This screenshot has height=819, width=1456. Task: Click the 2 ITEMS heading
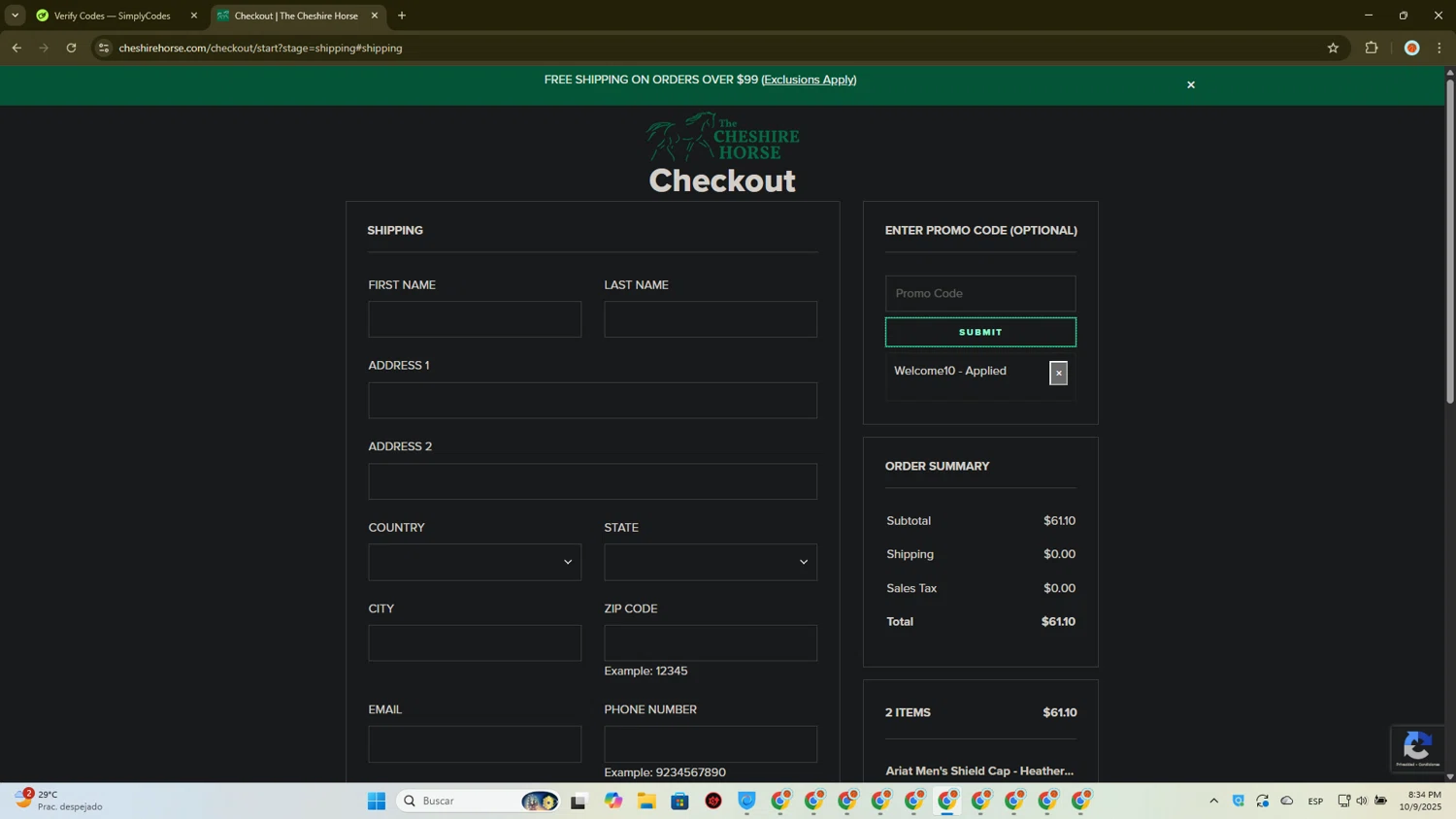click(x=908, y=712)
